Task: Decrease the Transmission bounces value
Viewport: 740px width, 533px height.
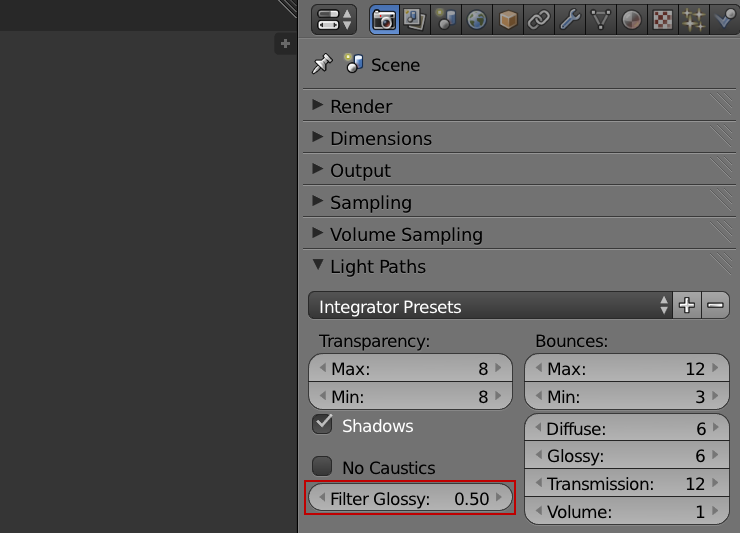Action: (x=538, y=482)
